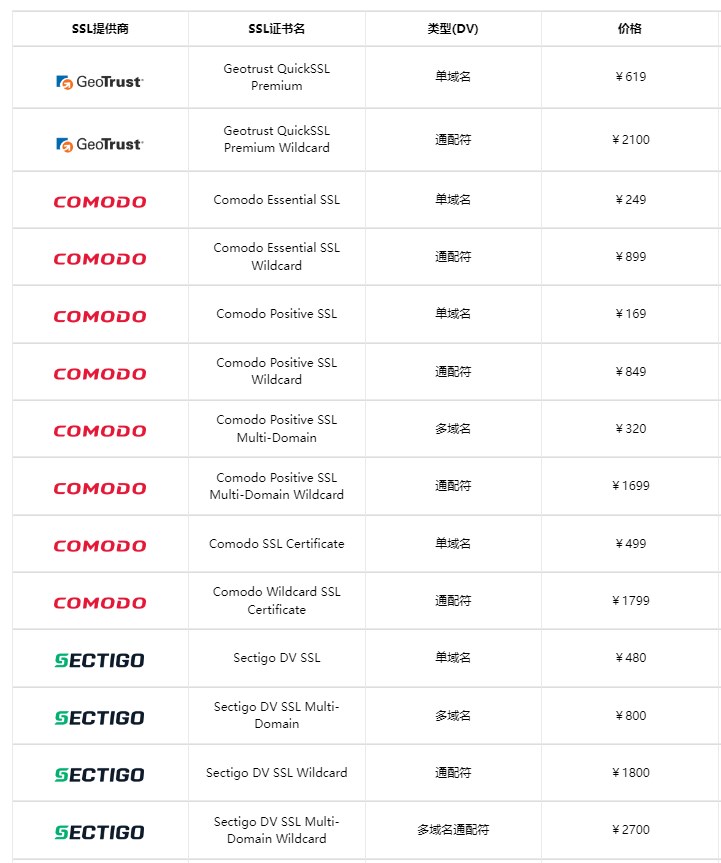
Task: Click the 多域名通配符 type cell
Action: click(x=453, y=829)
